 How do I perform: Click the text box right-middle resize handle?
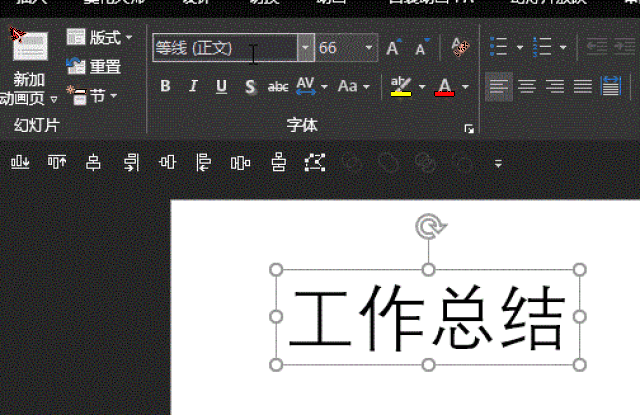580,317
